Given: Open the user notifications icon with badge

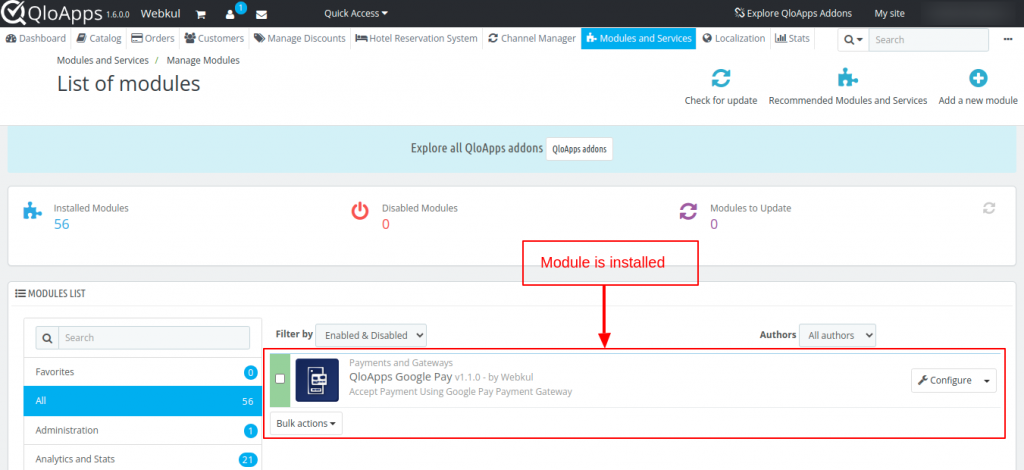Looking at the screenshot, I should click(x=230, y=14).
